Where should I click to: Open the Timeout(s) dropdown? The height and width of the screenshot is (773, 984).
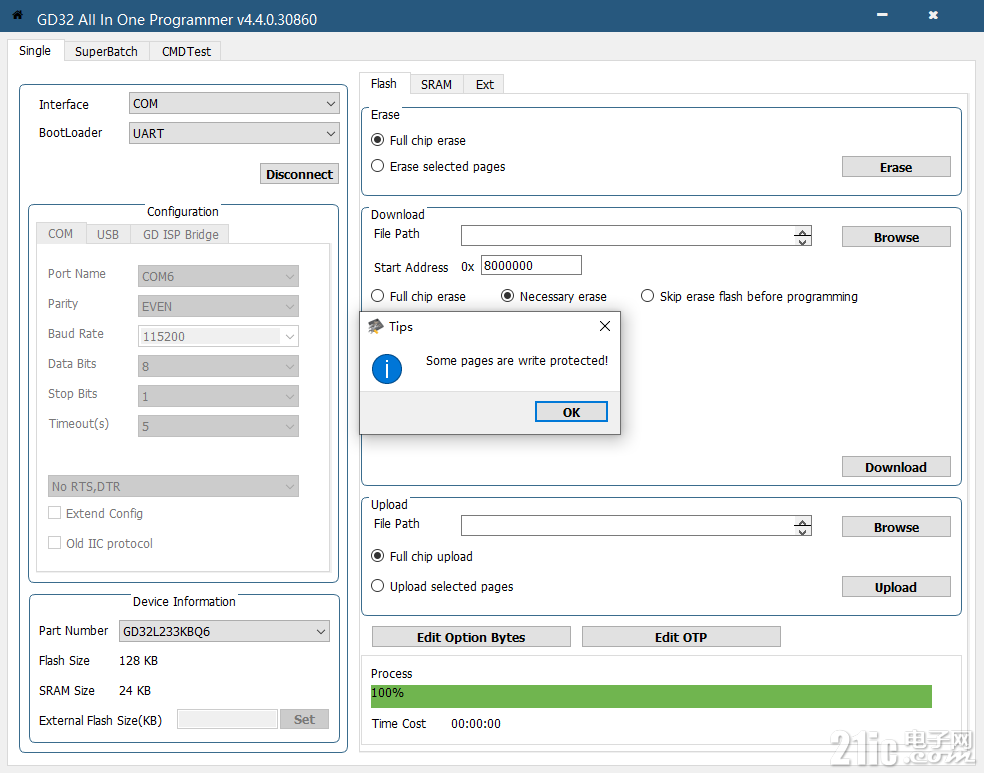pyautogui.click(x=218, y=427)
